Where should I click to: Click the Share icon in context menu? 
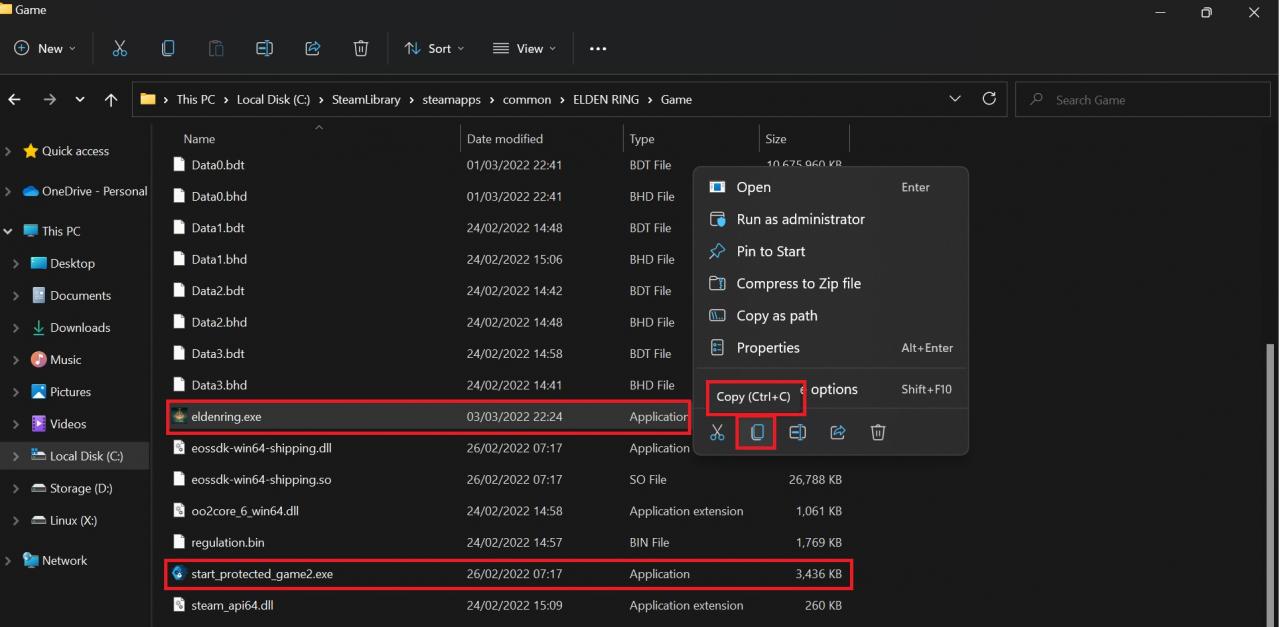point(838,432)
